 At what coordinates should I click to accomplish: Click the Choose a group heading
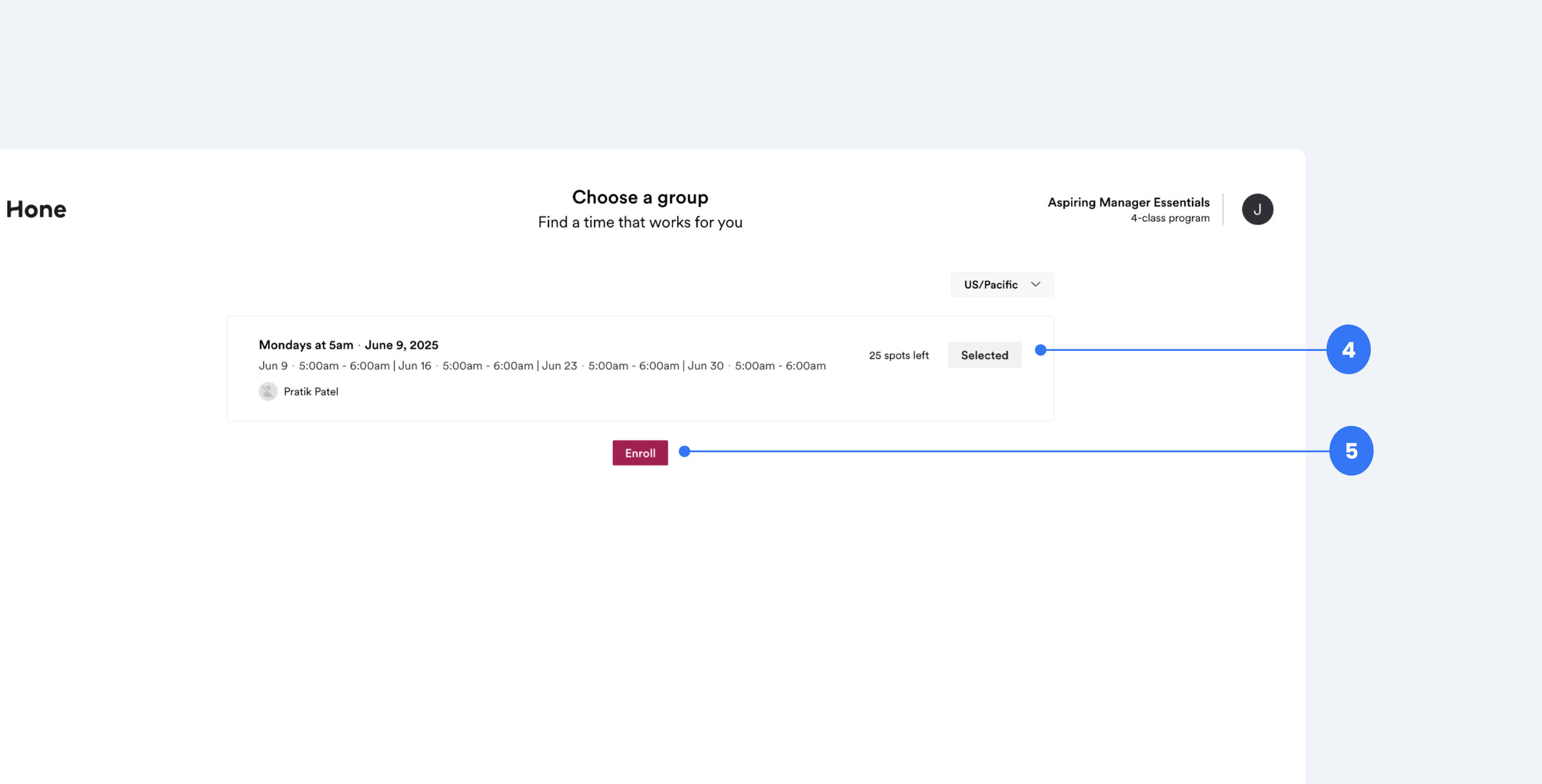click(x=640, y=197)
